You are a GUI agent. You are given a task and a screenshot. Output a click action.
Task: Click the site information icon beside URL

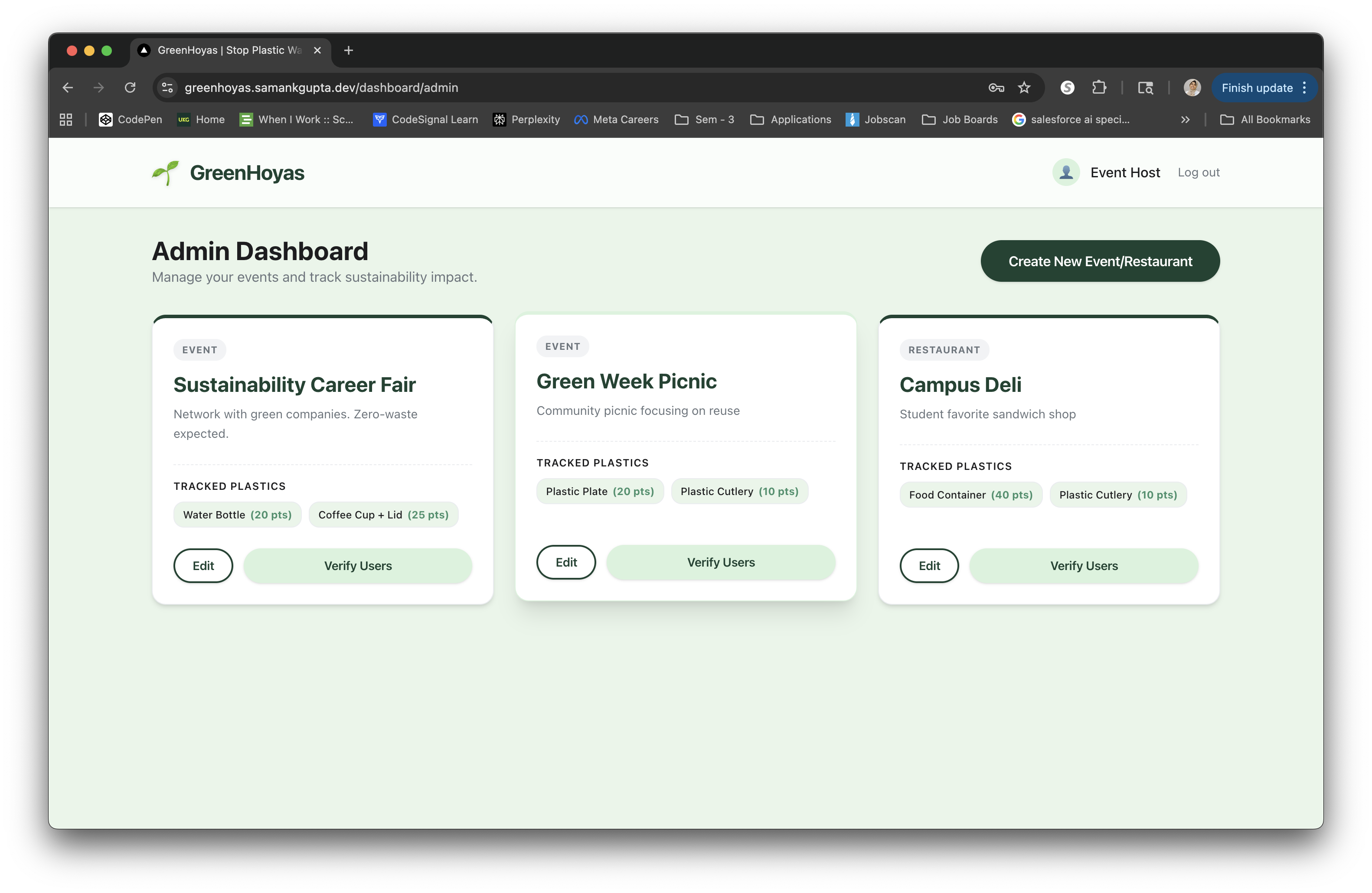tap(167, 88)
